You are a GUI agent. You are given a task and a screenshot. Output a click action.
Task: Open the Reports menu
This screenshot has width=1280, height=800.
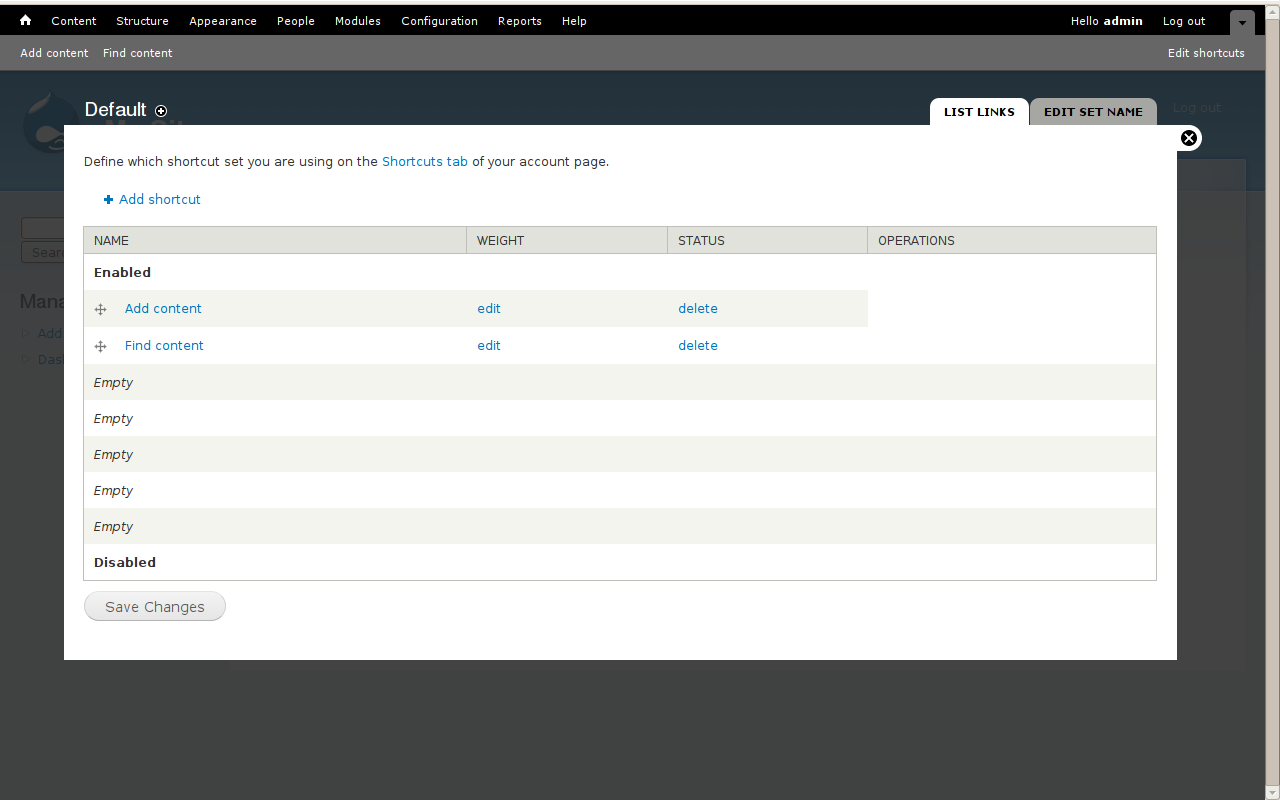(x=520, y=21)
